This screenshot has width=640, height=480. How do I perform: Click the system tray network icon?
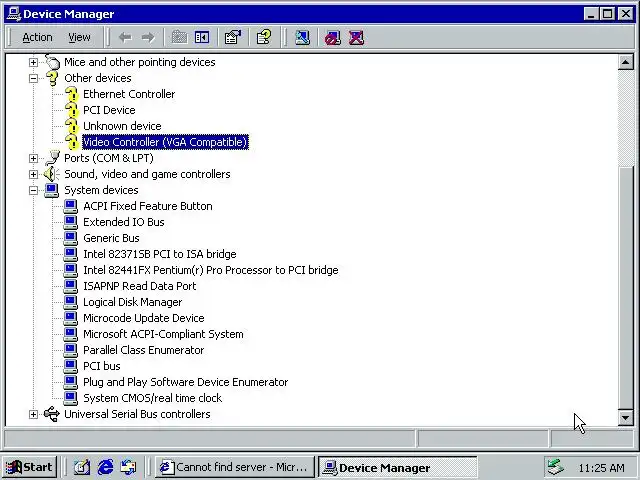556,467
